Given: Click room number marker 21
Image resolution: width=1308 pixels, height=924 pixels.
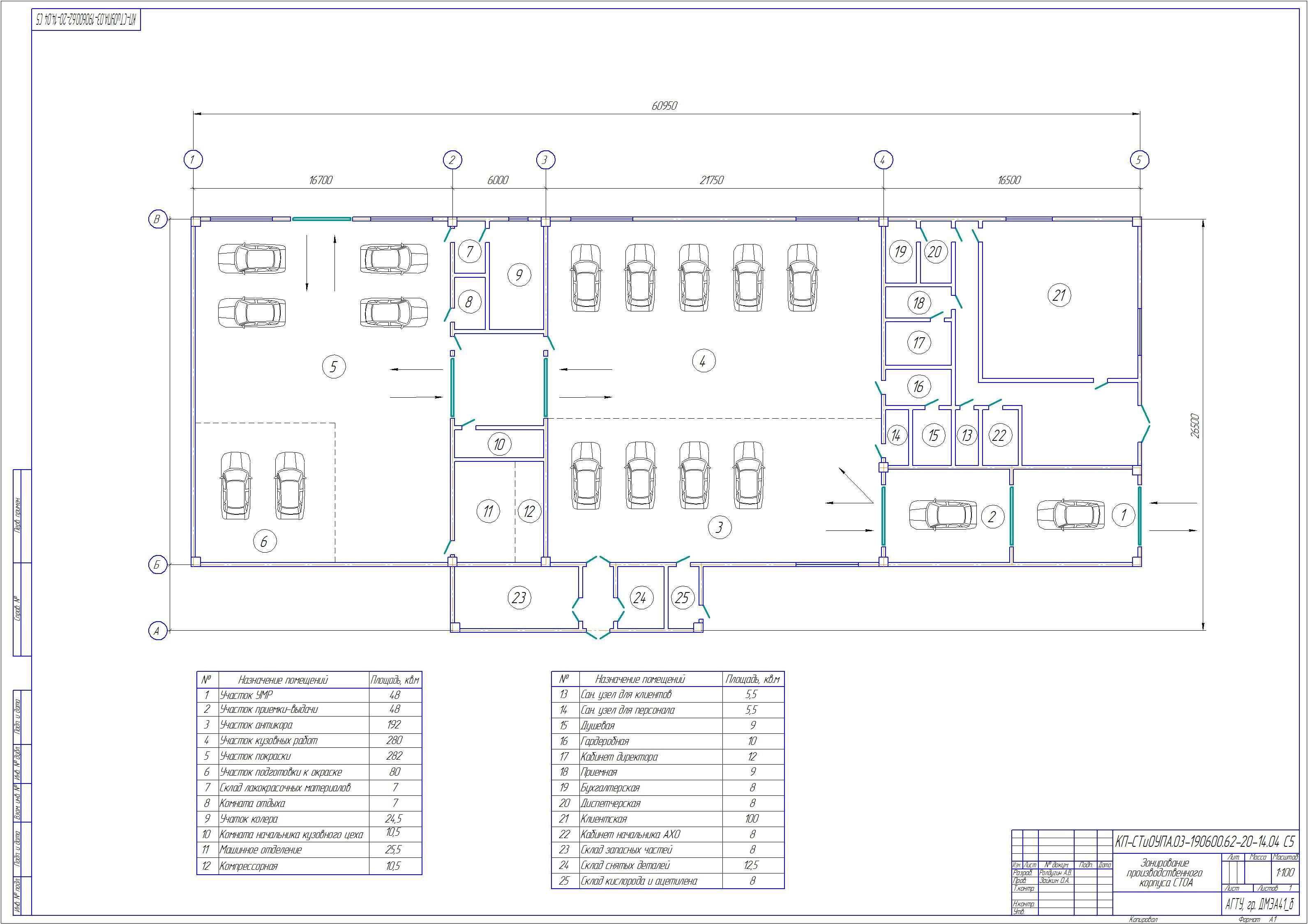Looking at the screenshot, I should (x=1059, y=295).
